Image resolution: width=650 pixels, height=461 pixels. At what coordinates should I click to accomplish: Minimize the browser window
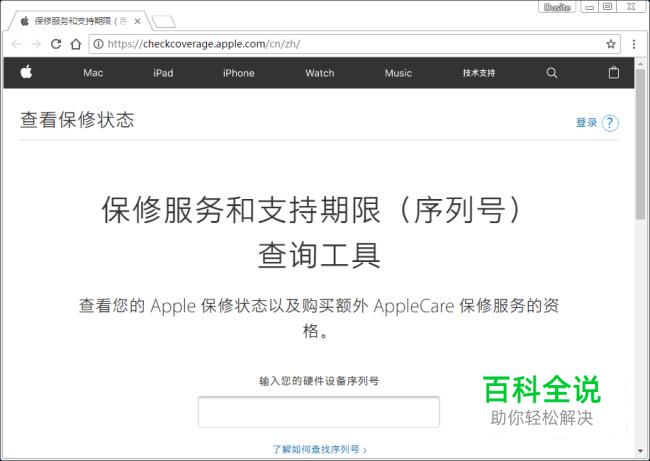coord(589,7)
